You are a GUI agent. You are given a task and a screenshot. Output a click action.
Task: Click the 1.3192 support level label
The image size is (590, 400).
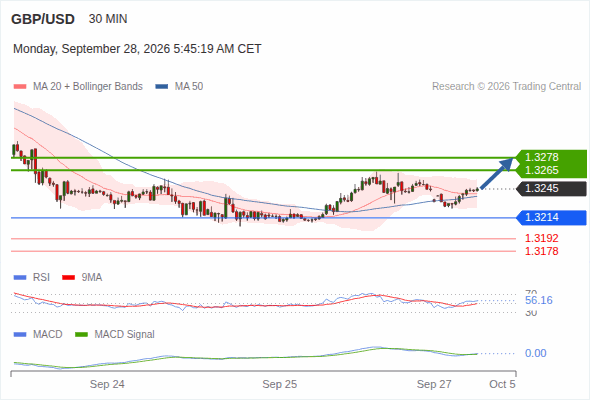[542, 238]
